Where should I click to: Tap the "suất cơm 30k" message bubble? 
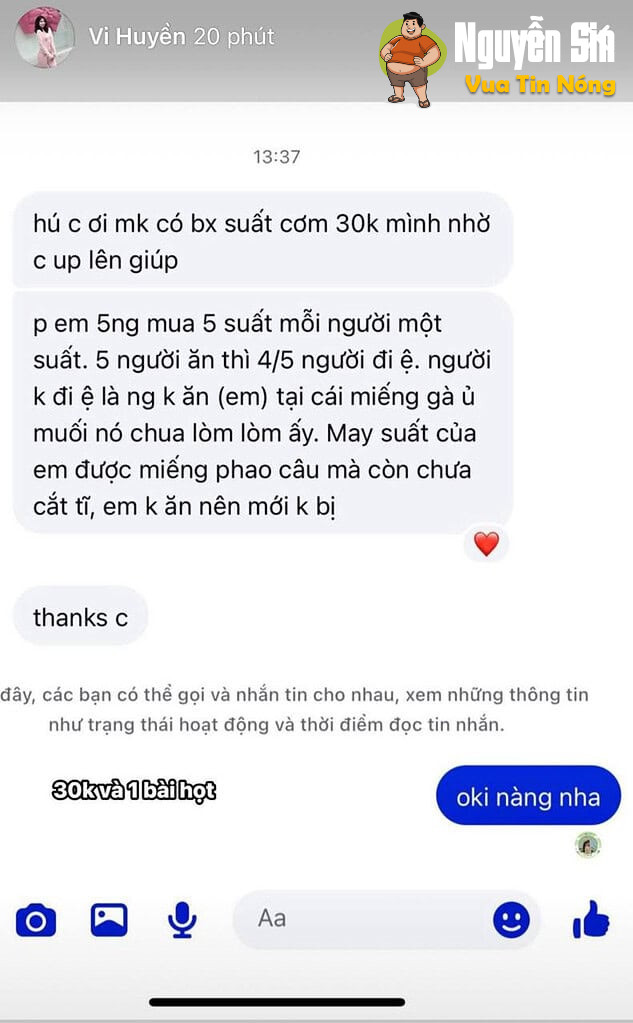click(x=262, y=241)
